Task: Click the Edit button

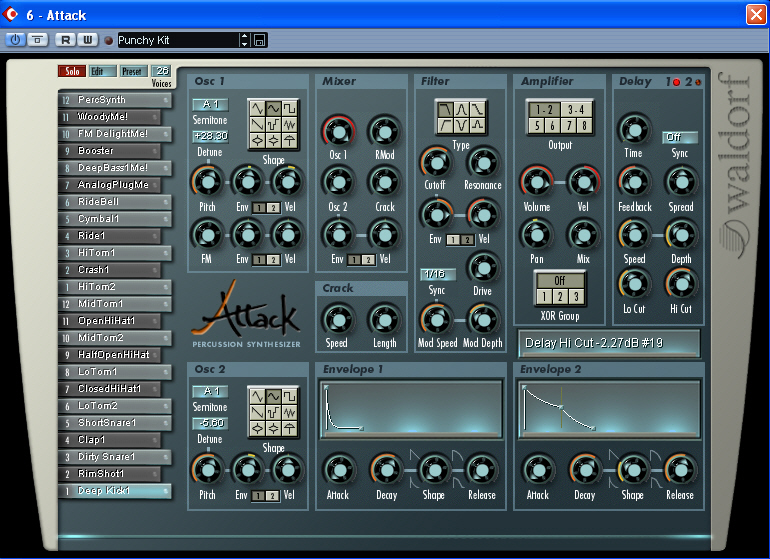Action: tap(102, 71)
